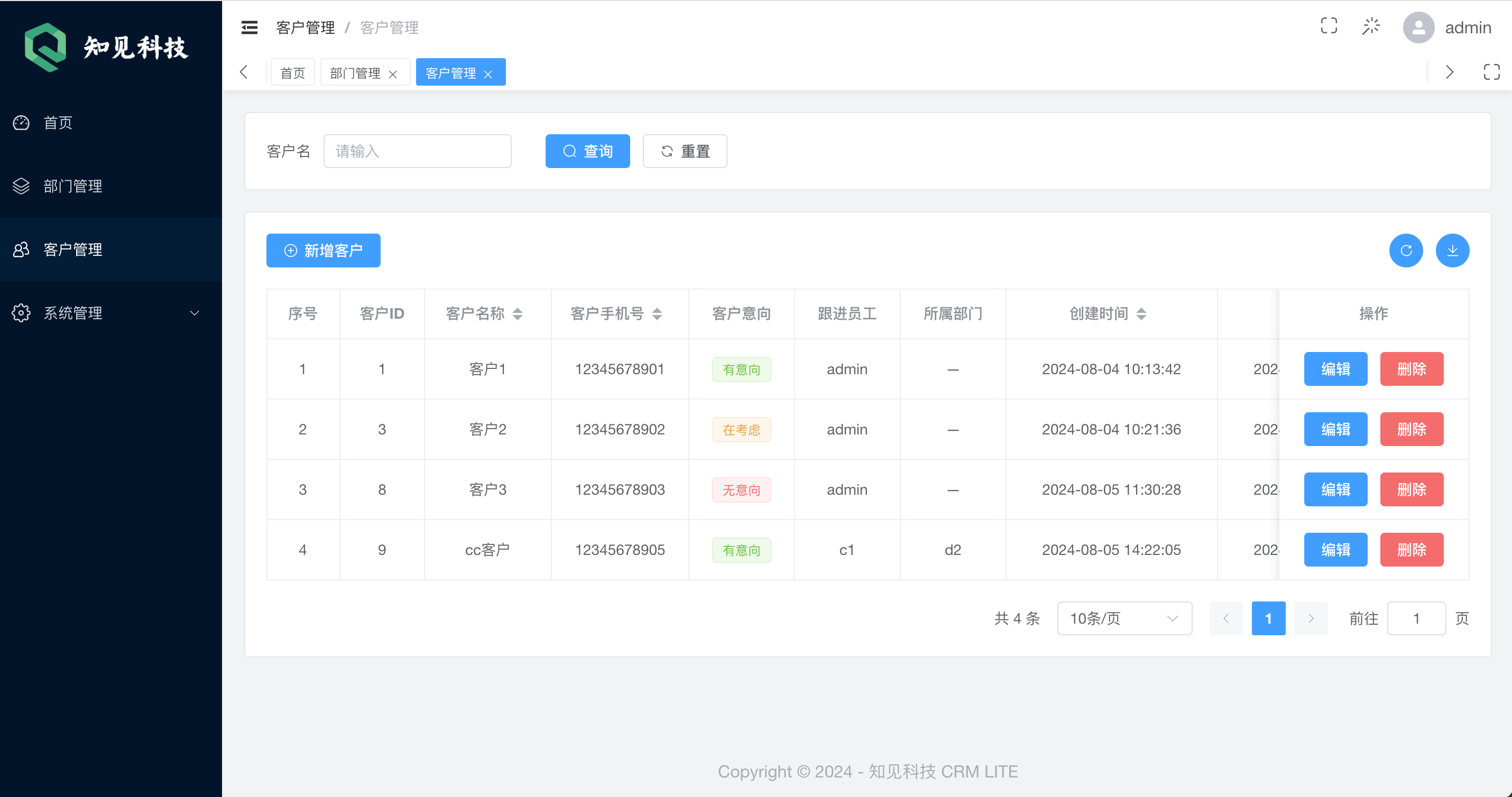Open 部门管理 in the sidebar

click(111, 186)
